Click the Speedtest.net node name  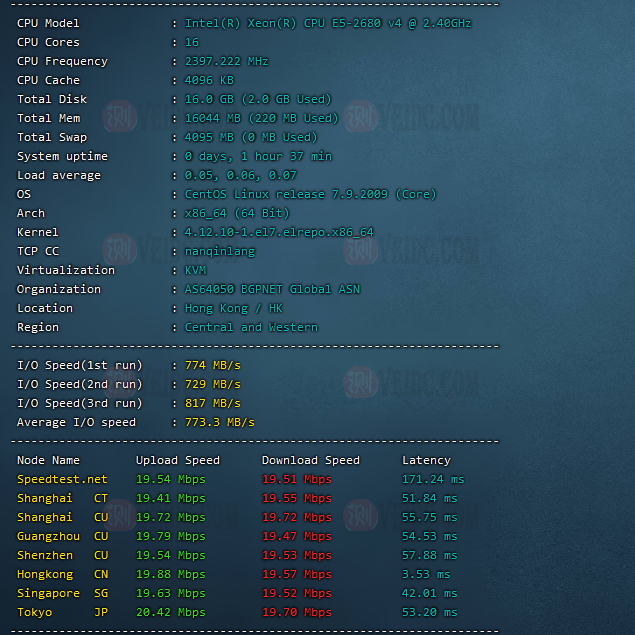(x=62, y=479)
